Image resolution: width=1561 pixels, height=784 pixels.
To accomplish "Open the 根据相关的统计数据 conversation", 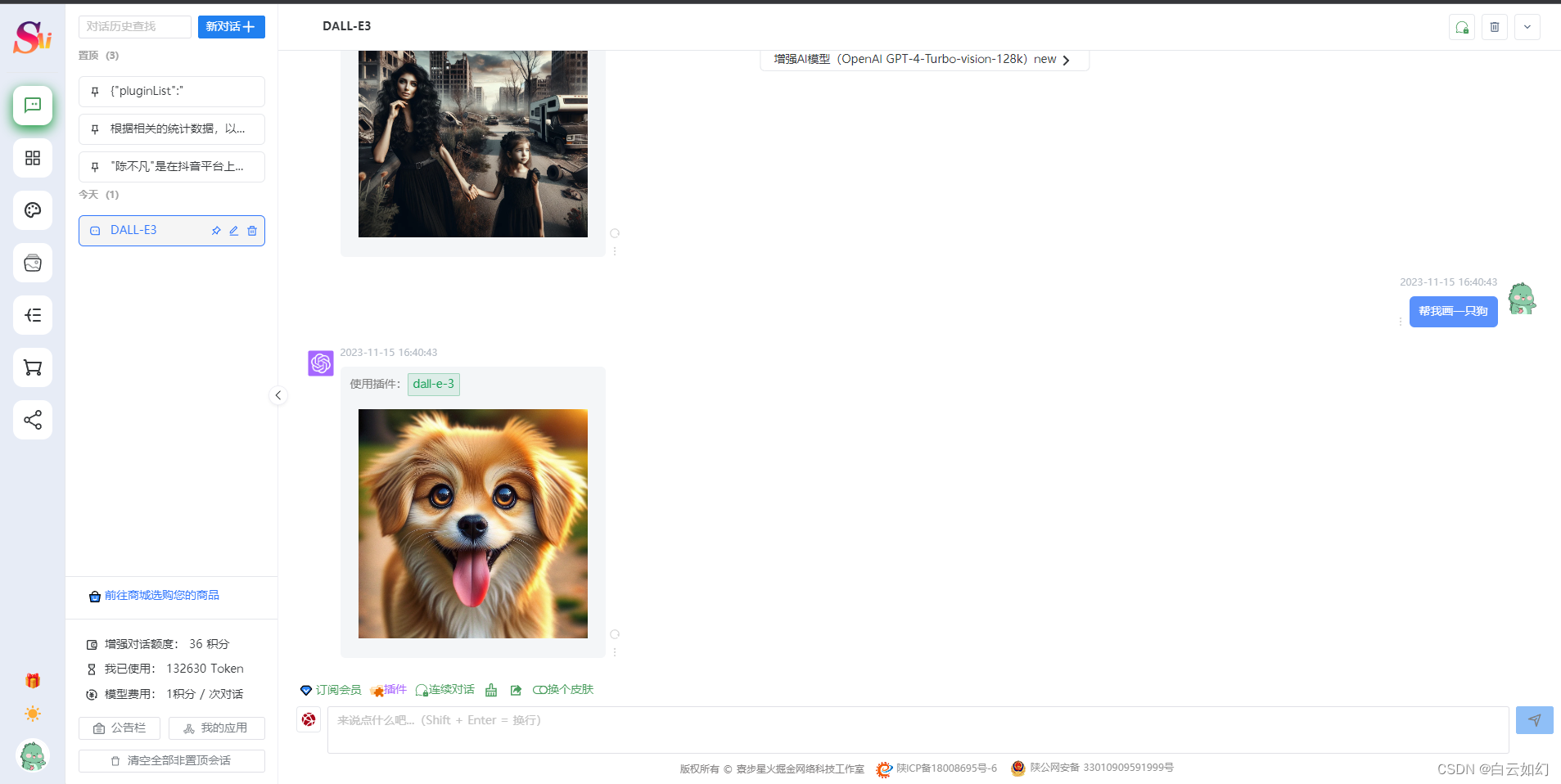I will point(172,129).
